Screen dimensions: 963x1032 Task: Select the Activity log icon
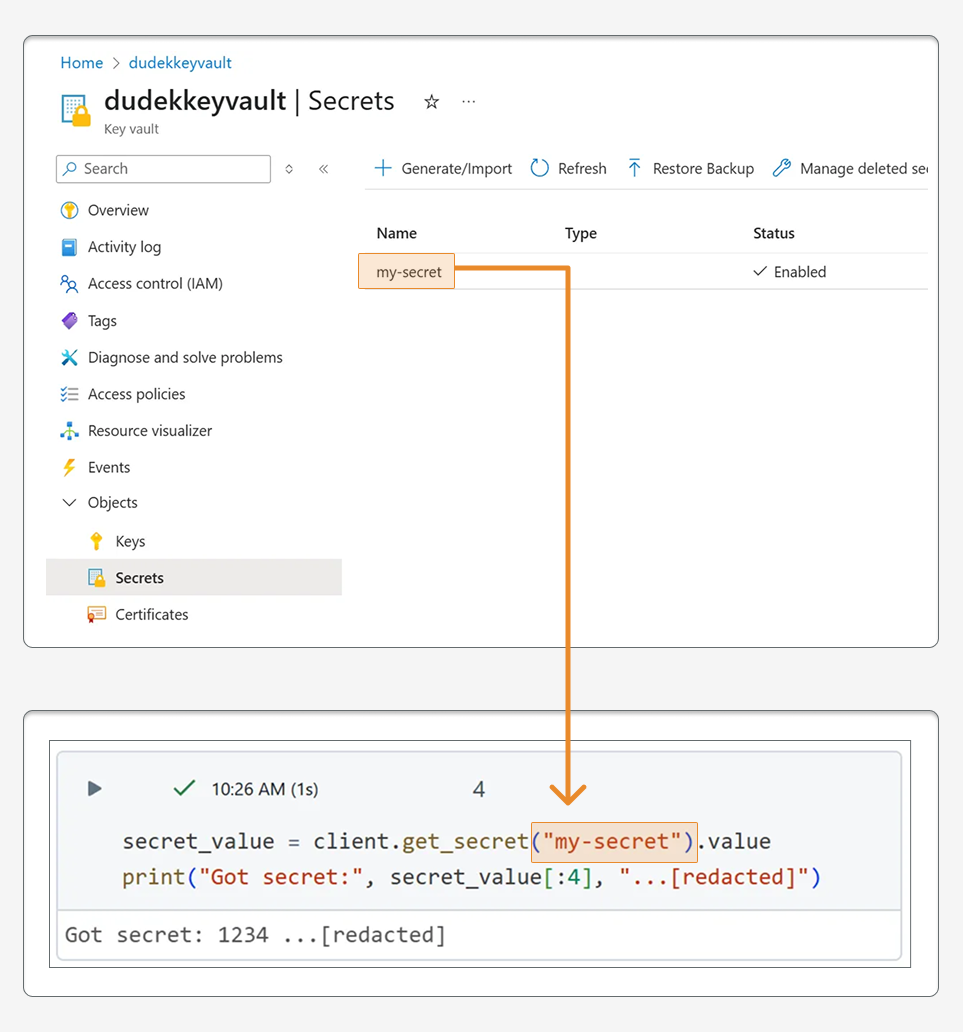68,247
